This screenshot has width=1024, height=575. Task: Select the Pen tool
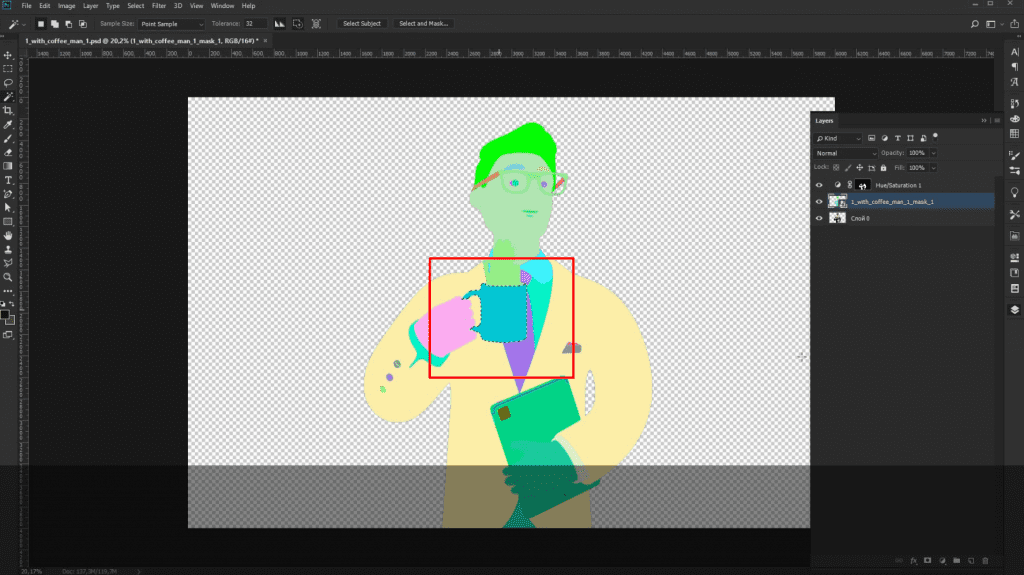[x=8, y=194]
